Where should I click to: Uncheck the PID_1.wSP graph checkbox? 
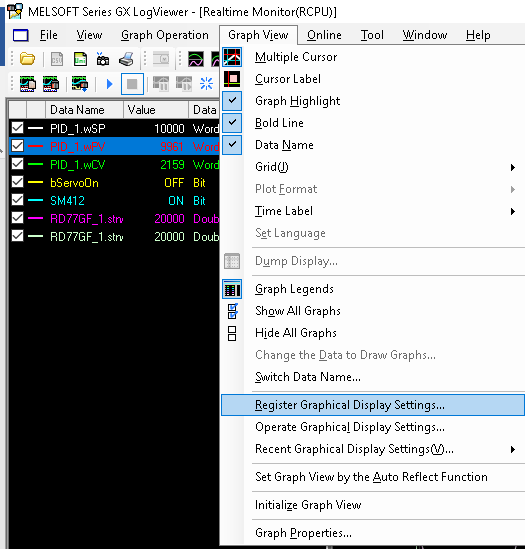18,128
